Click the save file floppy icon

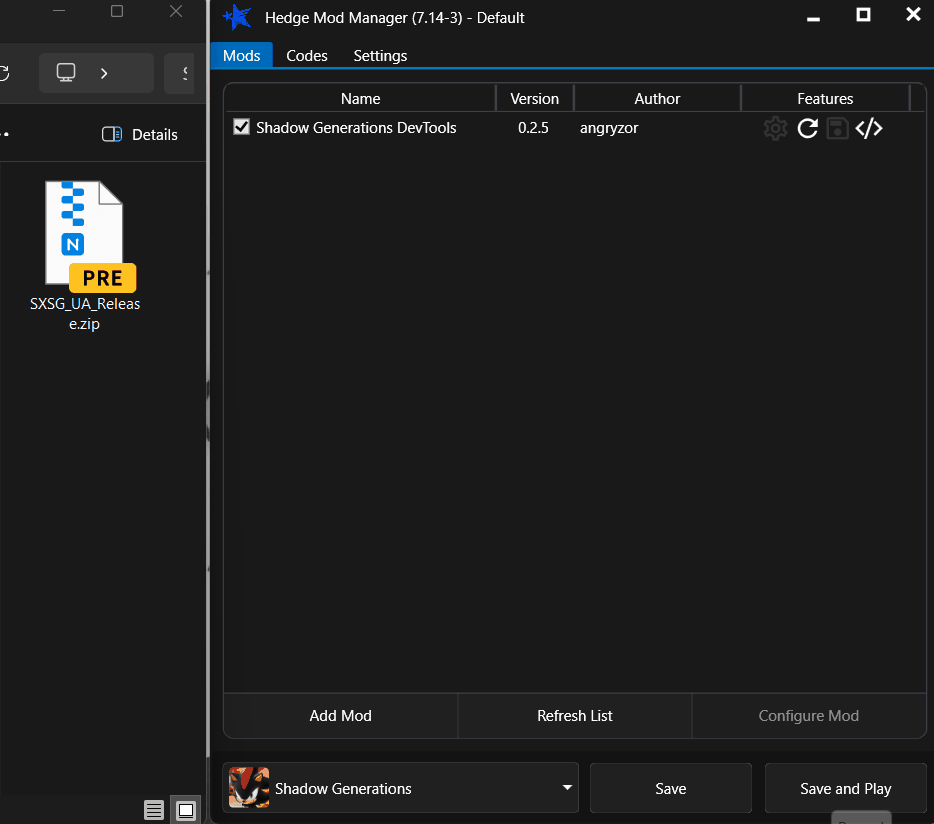coord(837,128)
